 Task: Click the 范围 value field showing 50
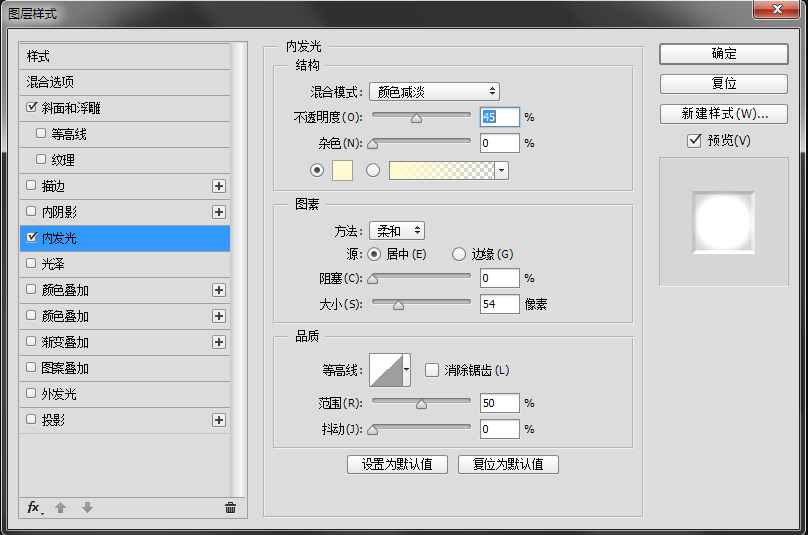499,403
